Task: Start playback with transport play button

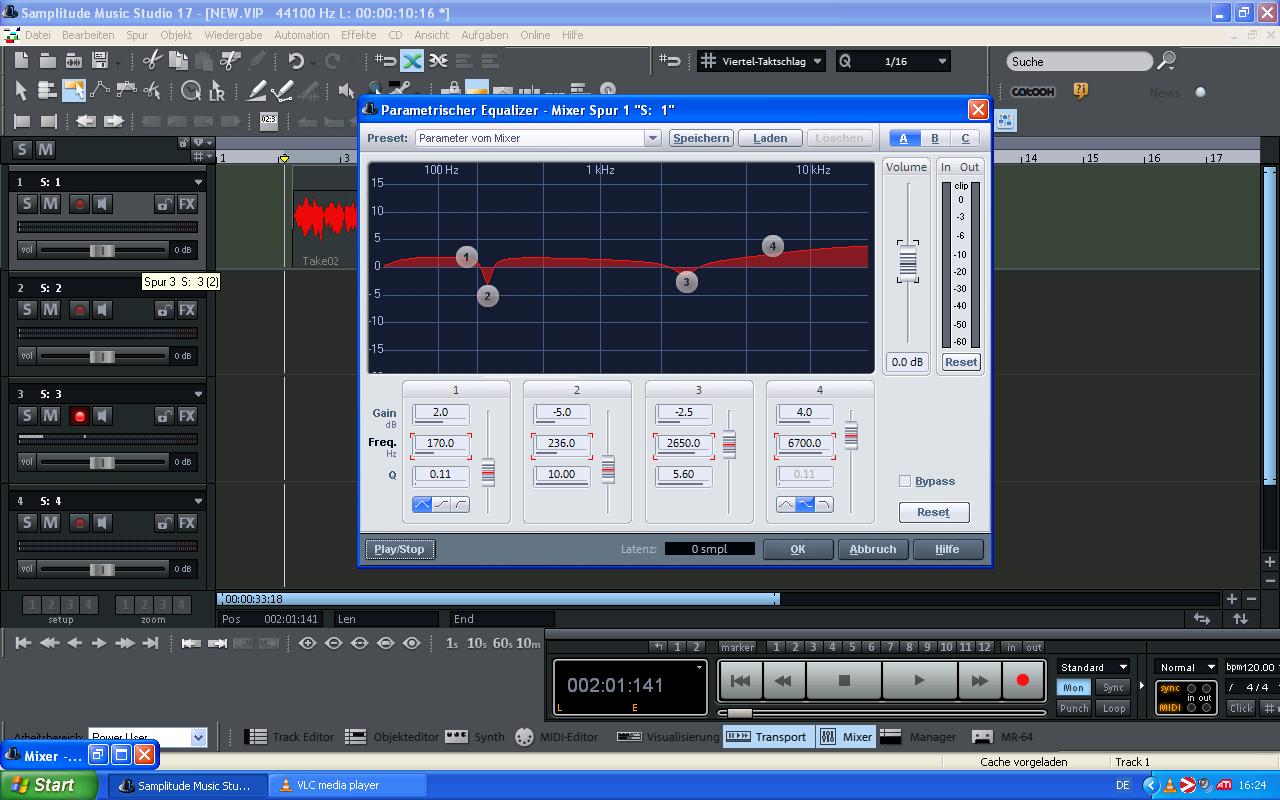Action: point(919,681)
